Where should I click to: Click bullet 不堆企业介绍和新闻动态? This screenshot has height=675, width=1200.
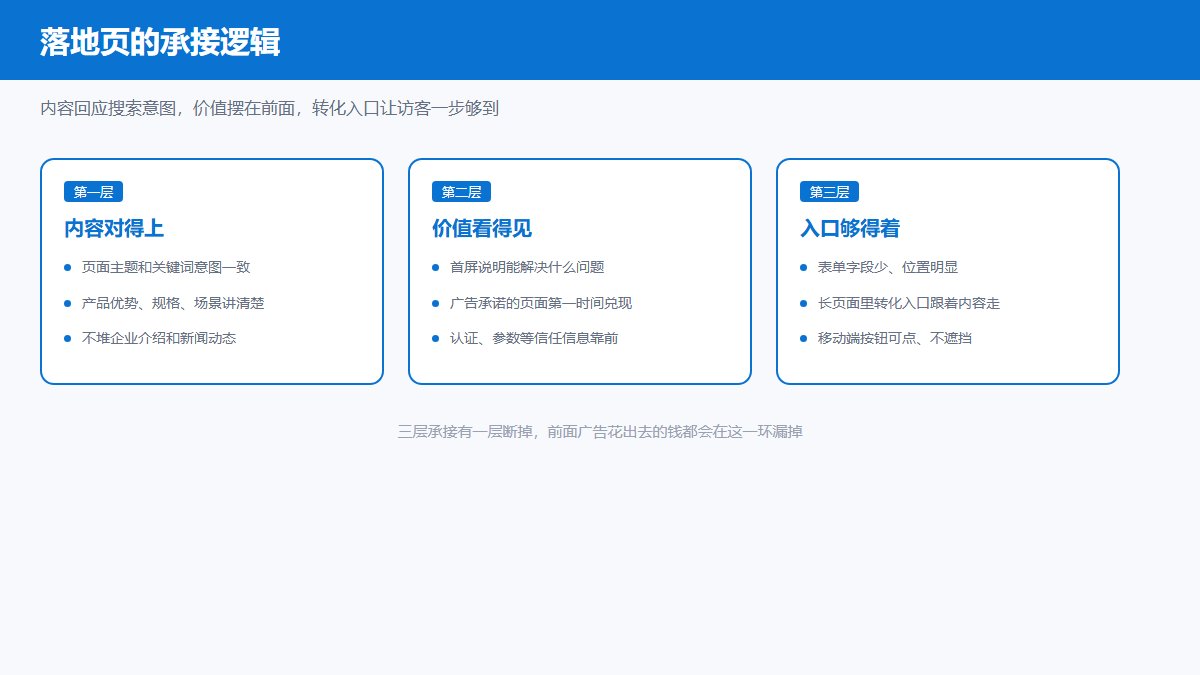[159, 338]
